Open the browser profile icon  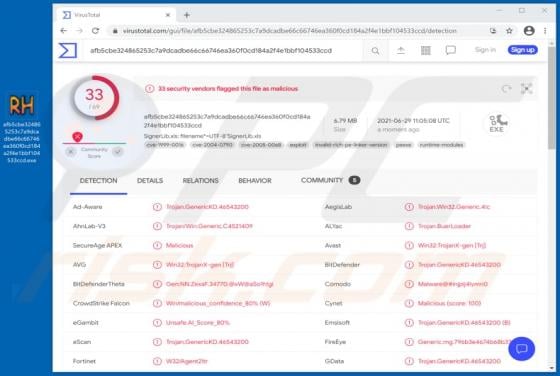coord(529,31)
